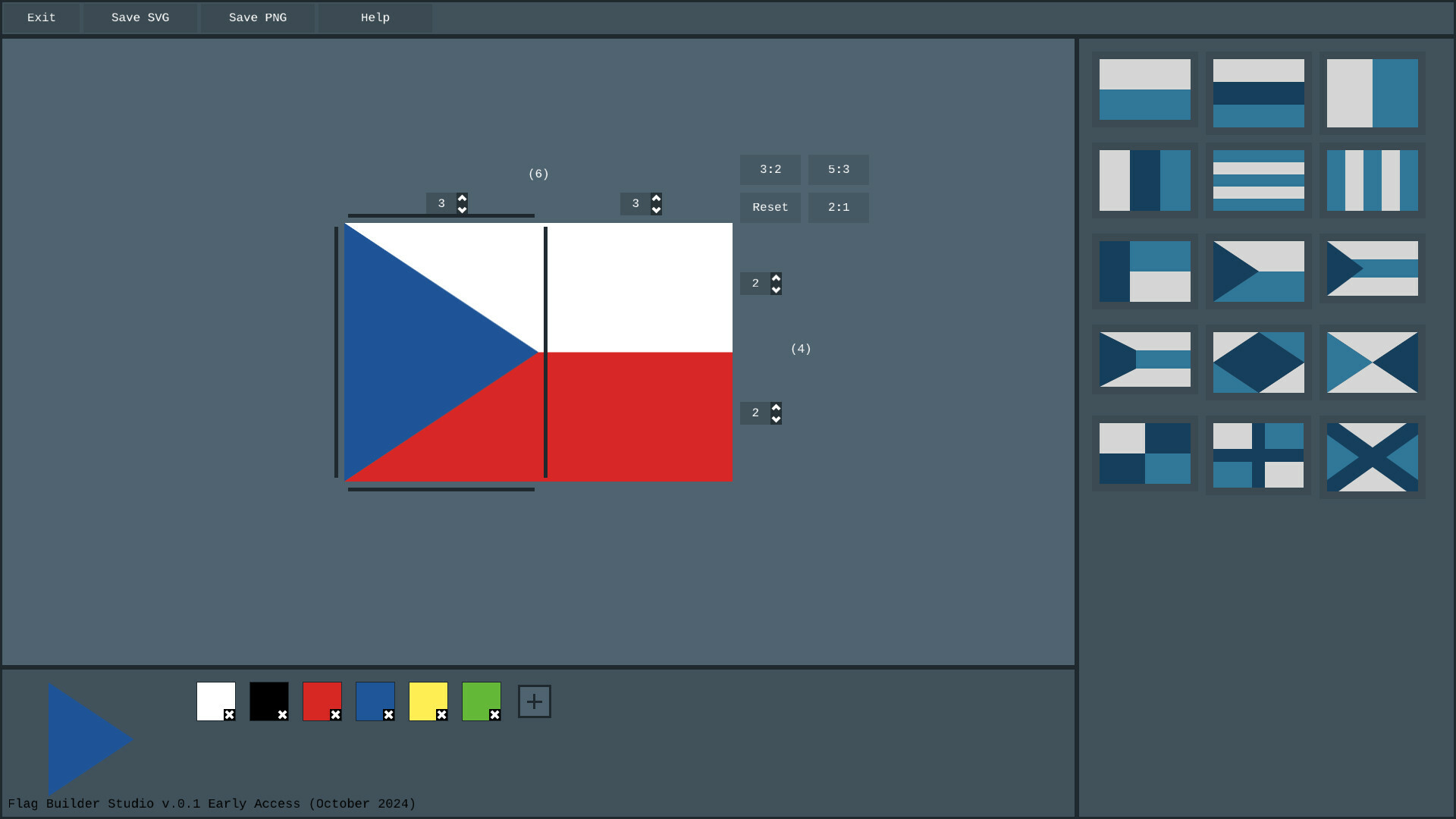1456x819 pixels.
Task: Select the vertical stripes flag template
Action: tap(1371, 180)
